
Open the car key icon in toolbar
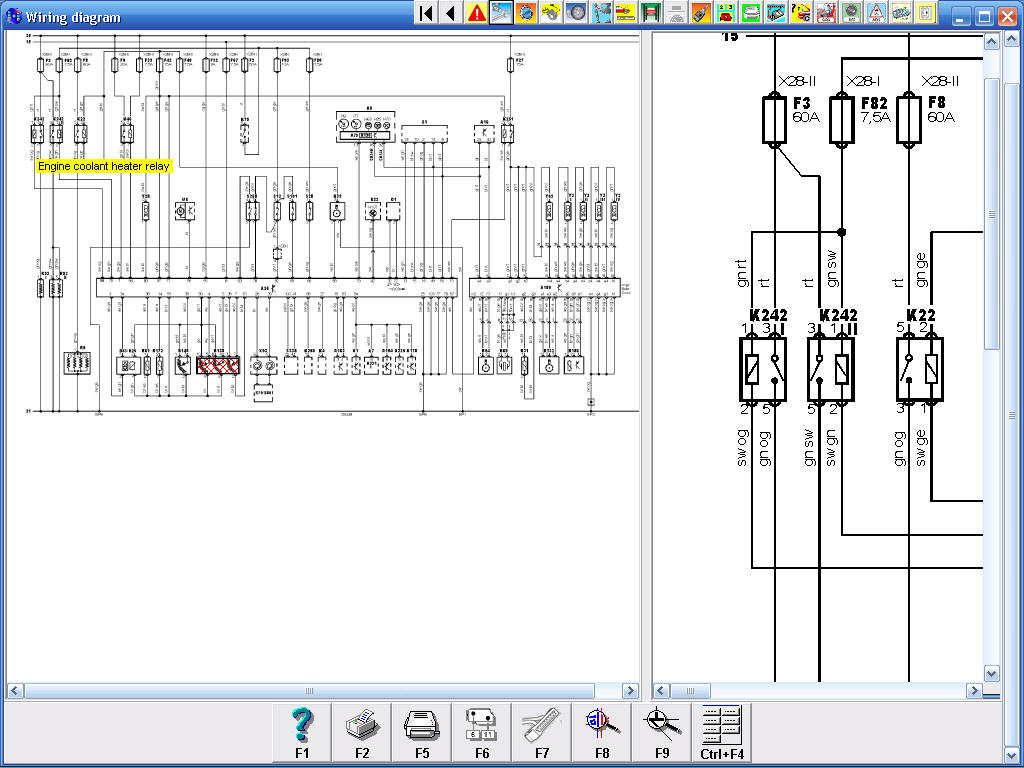[x=701, y=13]
